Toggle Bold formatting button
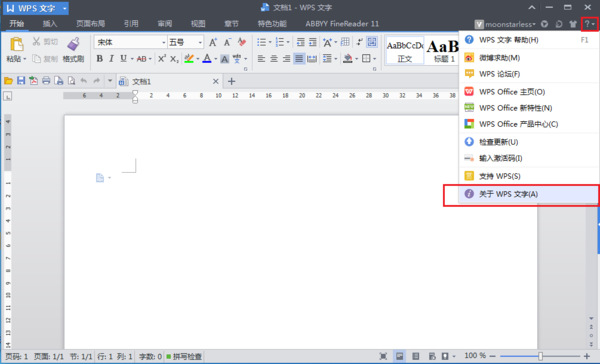Image resolution: width=600 pixels, height=364 pixels. click(x=99, y=59)
